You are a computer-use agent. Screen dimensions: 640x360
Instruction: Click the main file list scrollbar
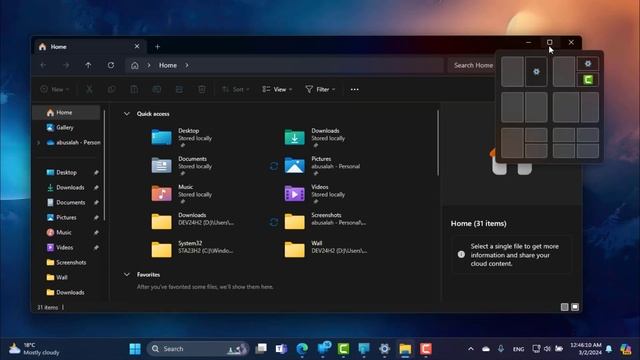pos(438,143)
